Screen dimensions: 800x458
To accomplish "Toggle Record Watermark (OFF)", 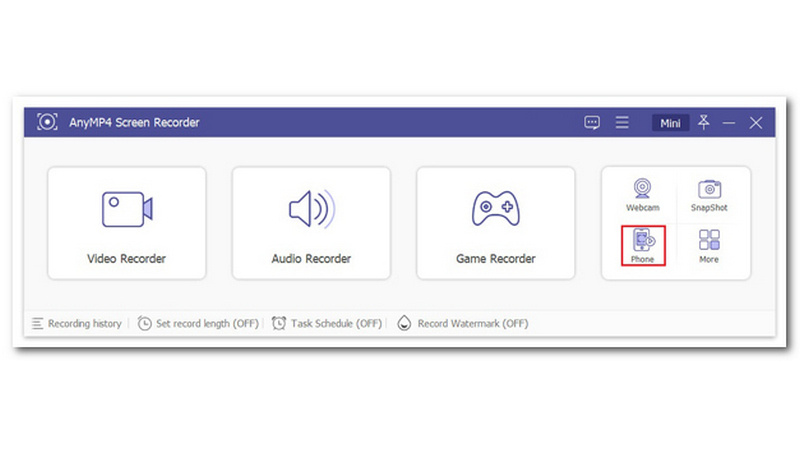I will tap(463, 323).
